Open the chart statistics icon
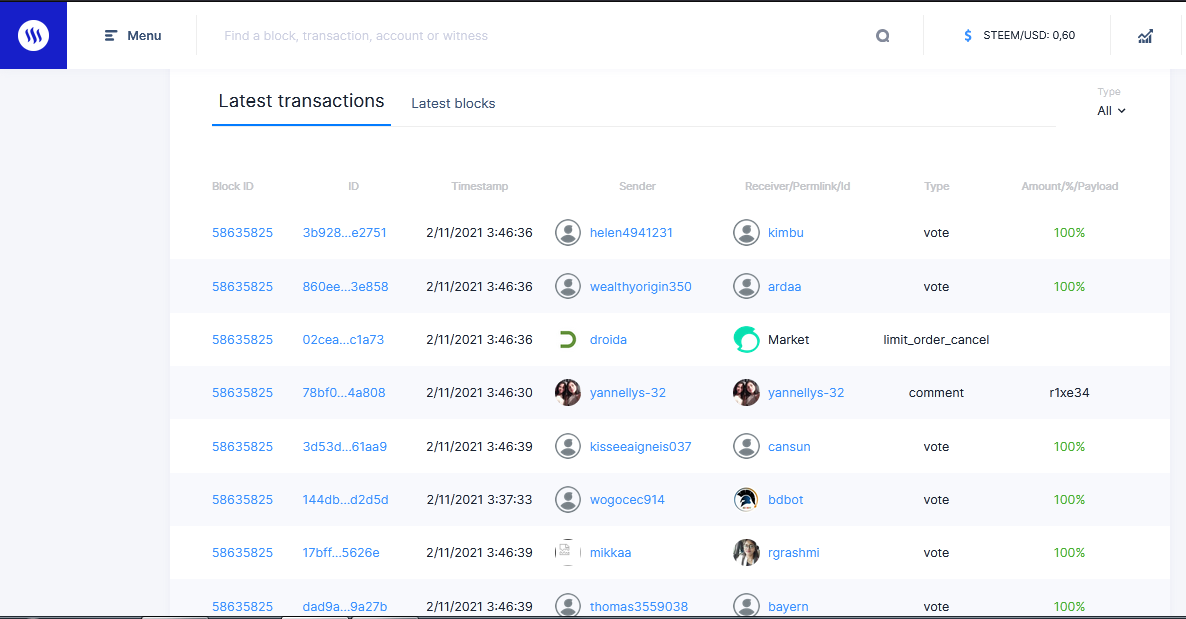The image size is (1186, 619). [x=1145, y=36]
